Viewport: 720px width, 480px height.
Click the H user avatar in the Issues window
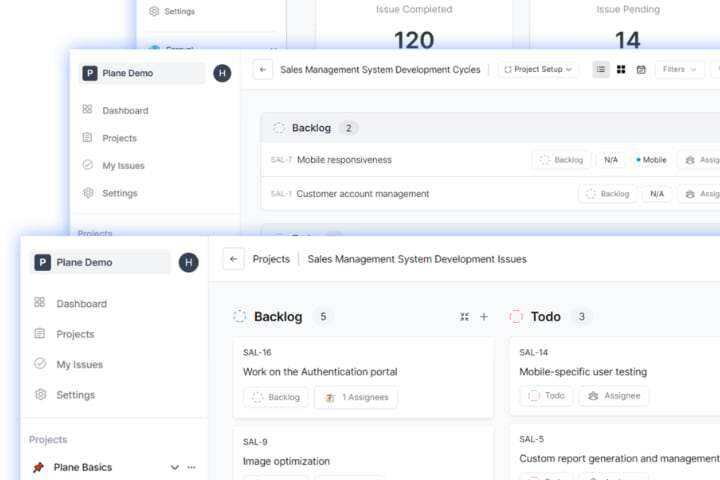[x=188, y=262]
